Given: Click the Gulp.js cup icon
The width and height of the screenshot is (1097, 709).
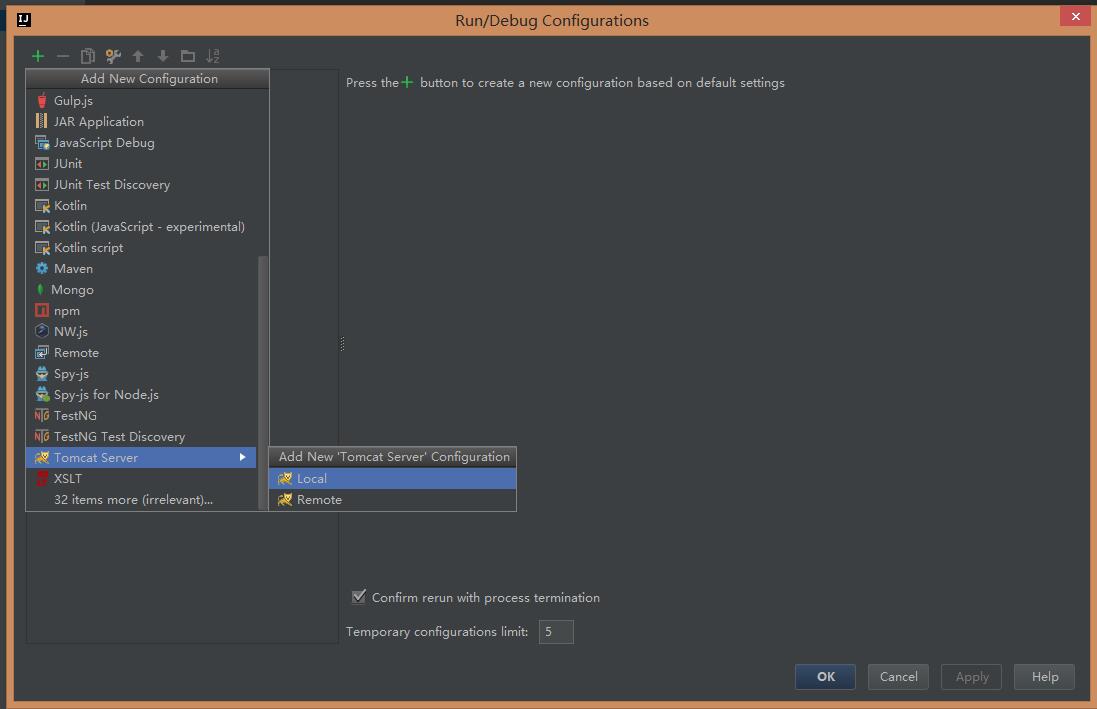Looking at the screenshot, I should pos(42,101).
